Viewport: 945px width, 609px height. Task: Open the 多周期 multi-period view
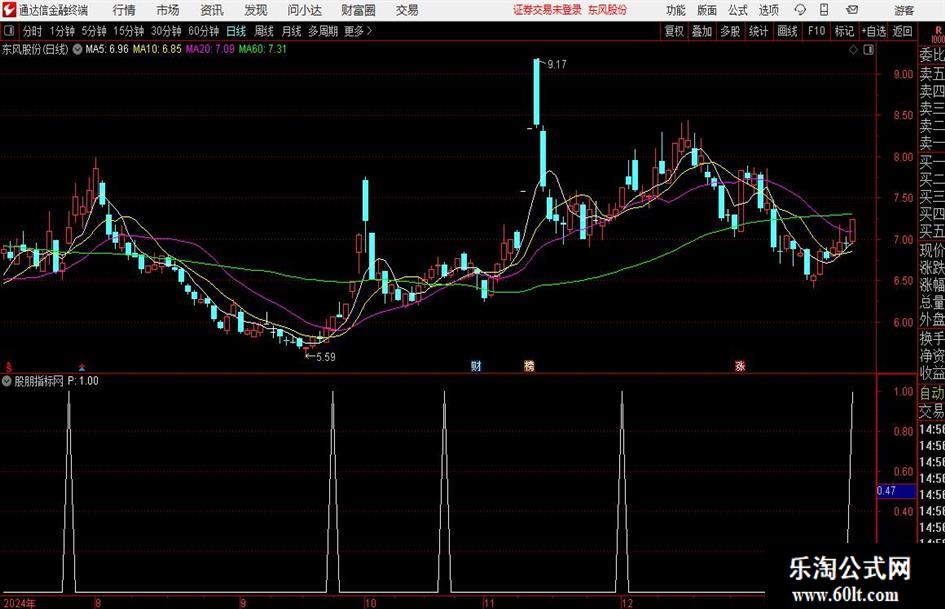(323, 31)
